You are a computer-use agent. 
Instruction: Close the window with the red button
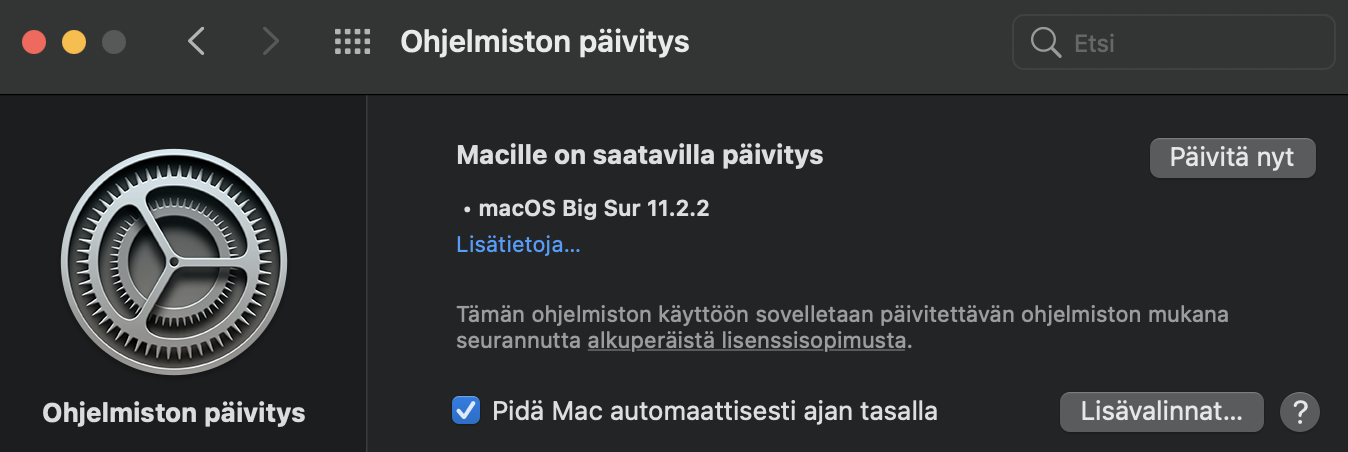click(x=34, y=42)
